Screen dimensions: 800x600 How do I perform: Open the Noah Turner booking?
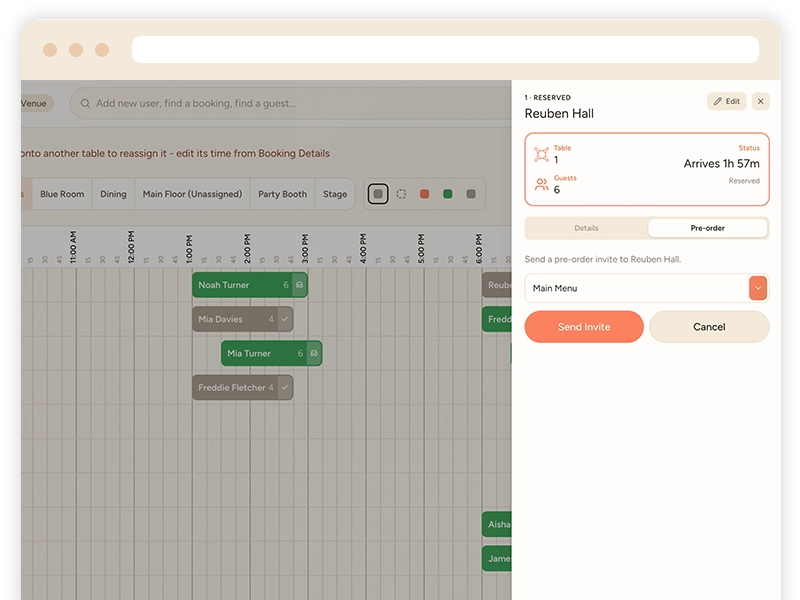tap(249, 285)
